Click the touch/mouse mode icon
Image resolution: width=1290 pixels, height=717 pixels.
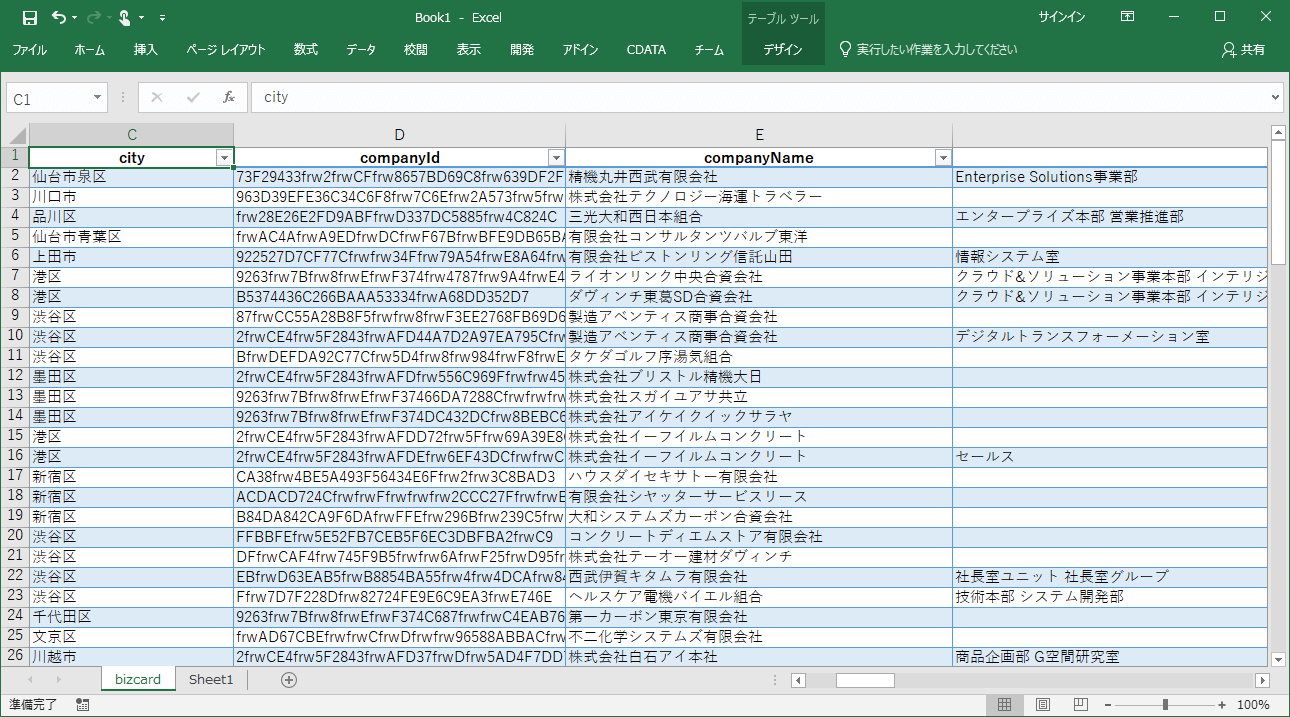[x=124, y=17]
